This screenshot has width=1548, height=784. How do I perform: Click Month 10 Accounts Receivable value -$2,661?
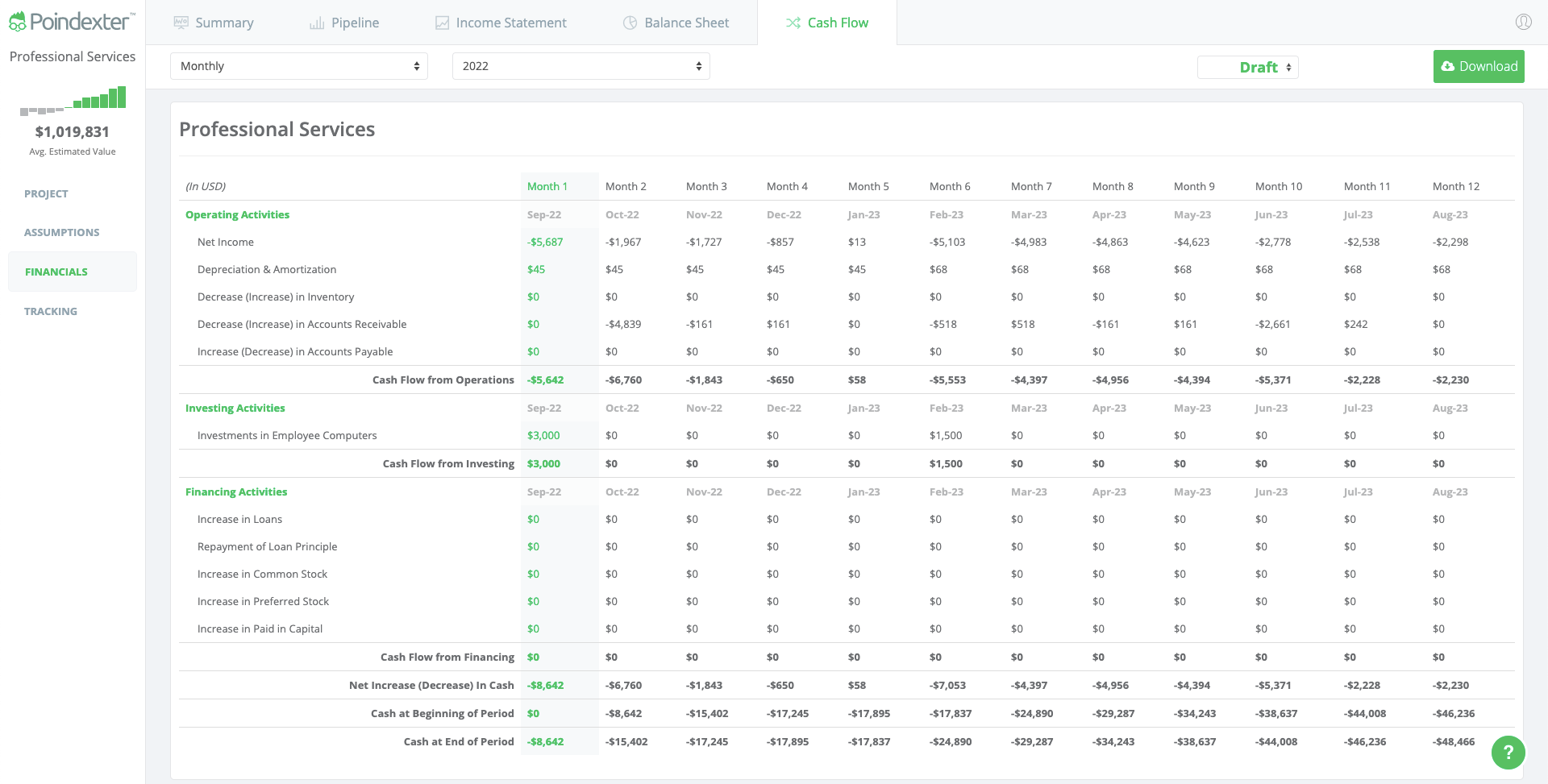click(x=1273, y=324)
